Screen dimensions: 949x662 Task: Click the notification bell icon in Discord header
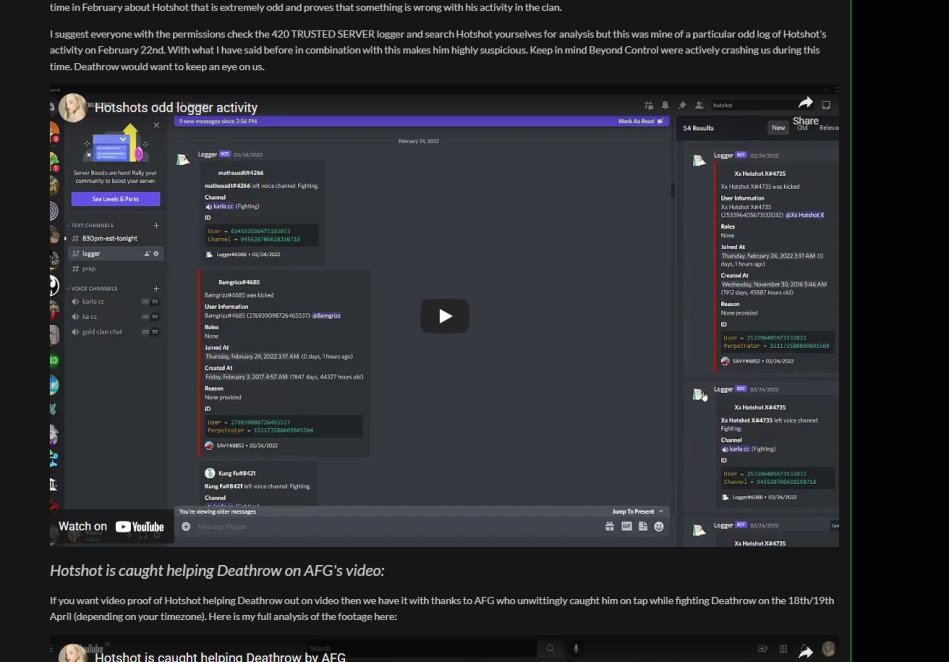665,105
